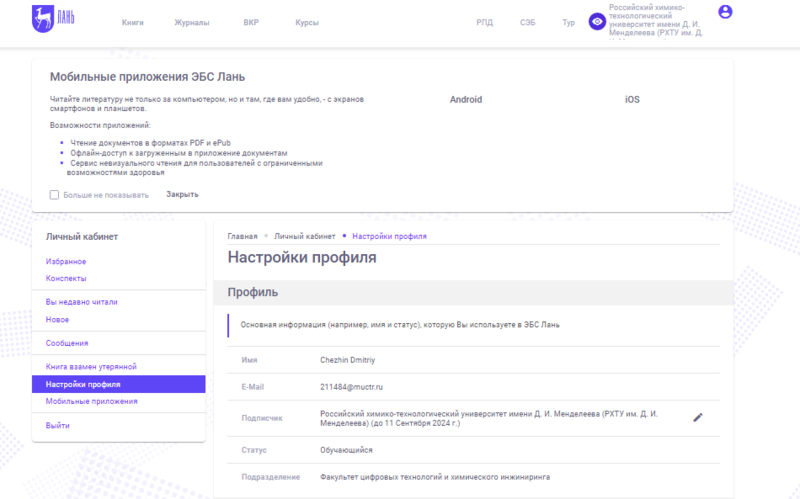Open 'Вы недавно читали' sidebar link
800x499 pixels.
point(82,302)
